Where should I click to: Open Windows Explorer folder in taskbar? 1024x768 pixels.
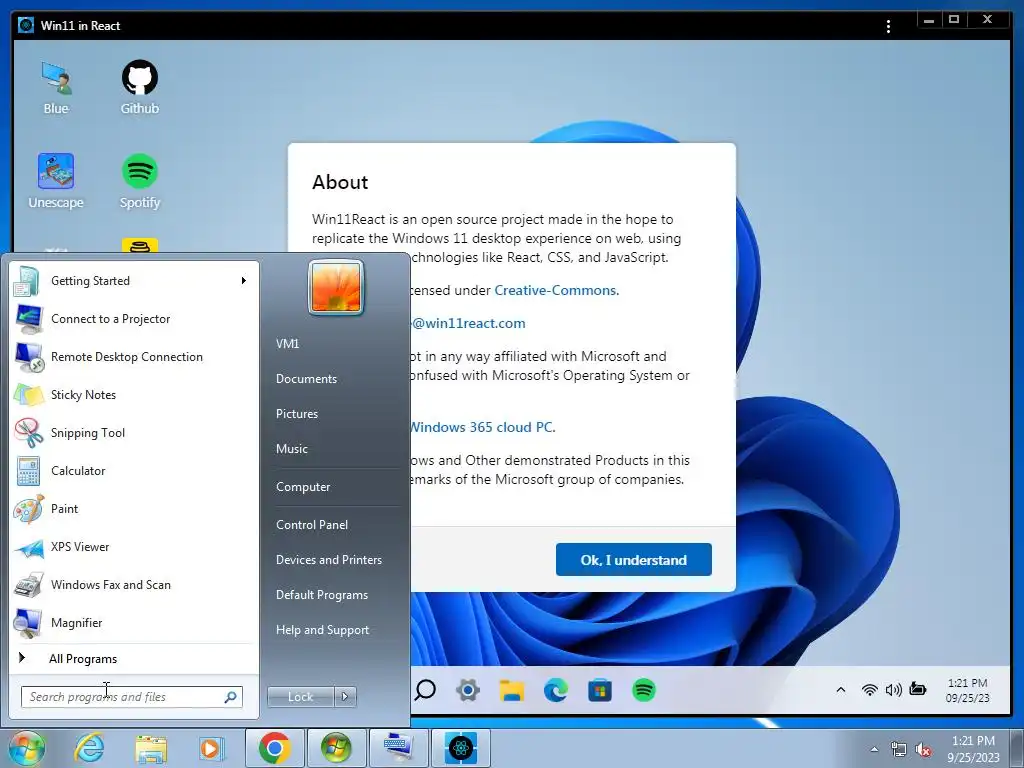coord(151,748)
